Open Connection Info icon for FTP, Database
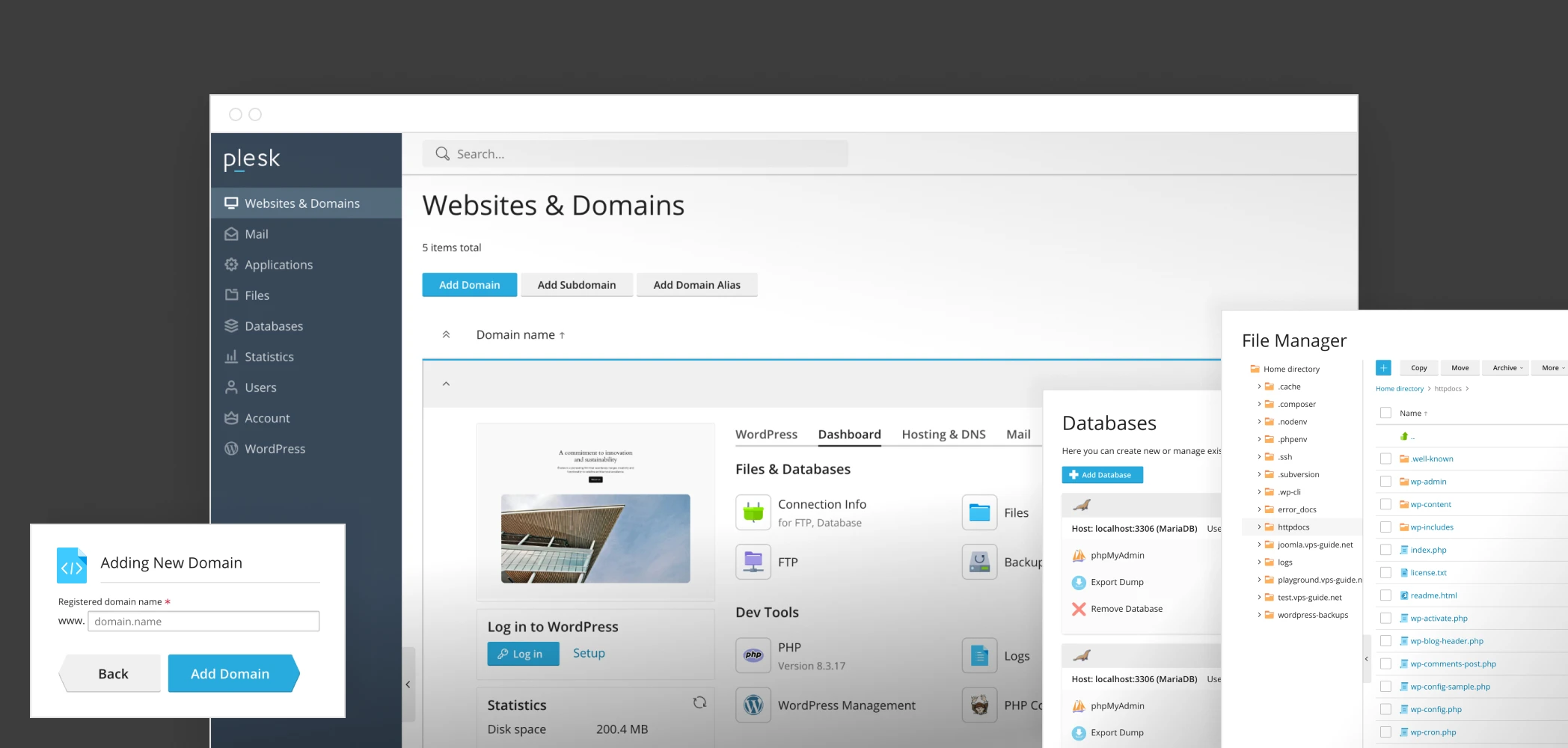The width and height of the screenshot is (1568, 748). pyautogui.click(x=753, y=513)
